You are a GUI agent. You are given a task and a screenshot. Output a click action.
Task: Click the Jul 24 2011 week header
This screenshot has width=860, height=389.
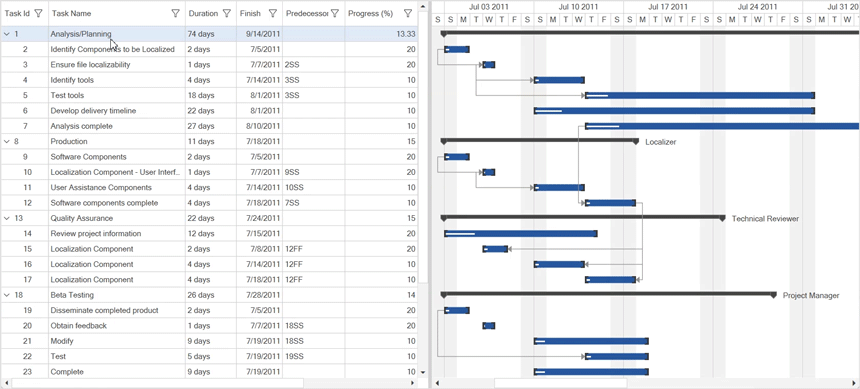[757, 7]
